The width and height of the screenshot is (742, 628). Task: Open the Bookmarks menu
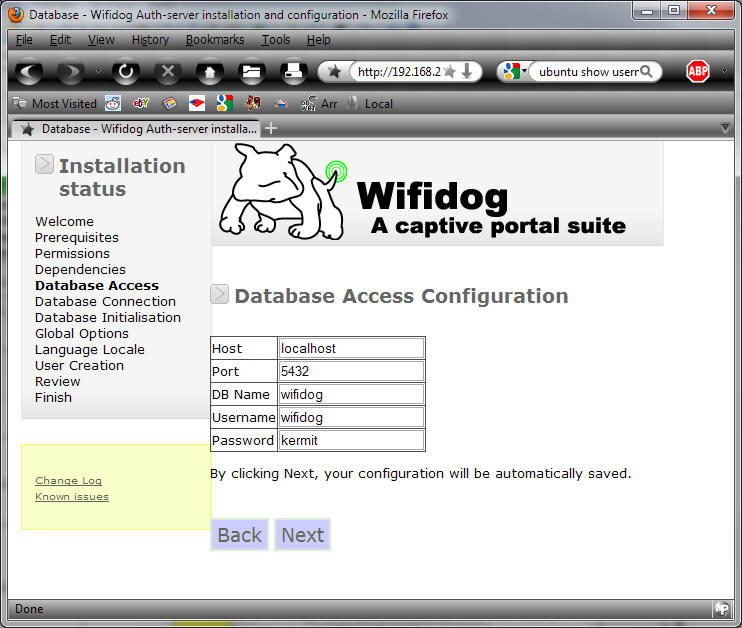(x=215, y=40)
